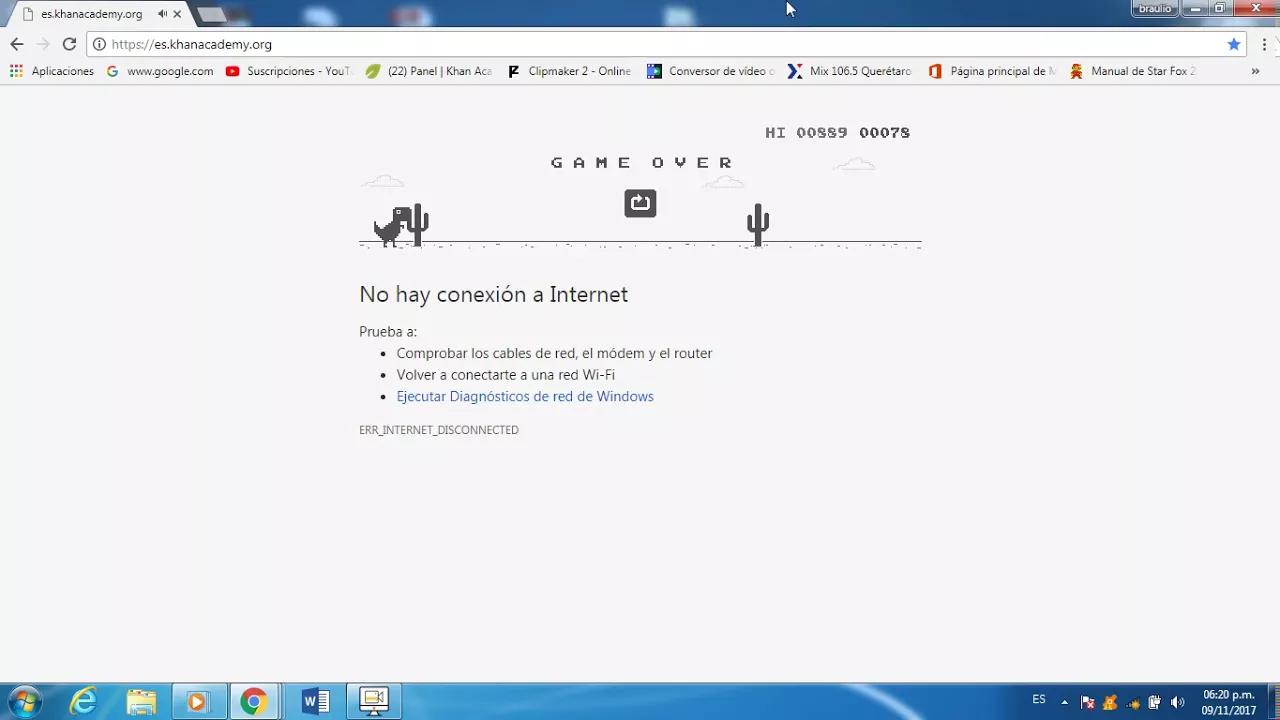Click the Action Center flag tray icon
This screenshot has height=720, width=1280.
click(1088, 702)
